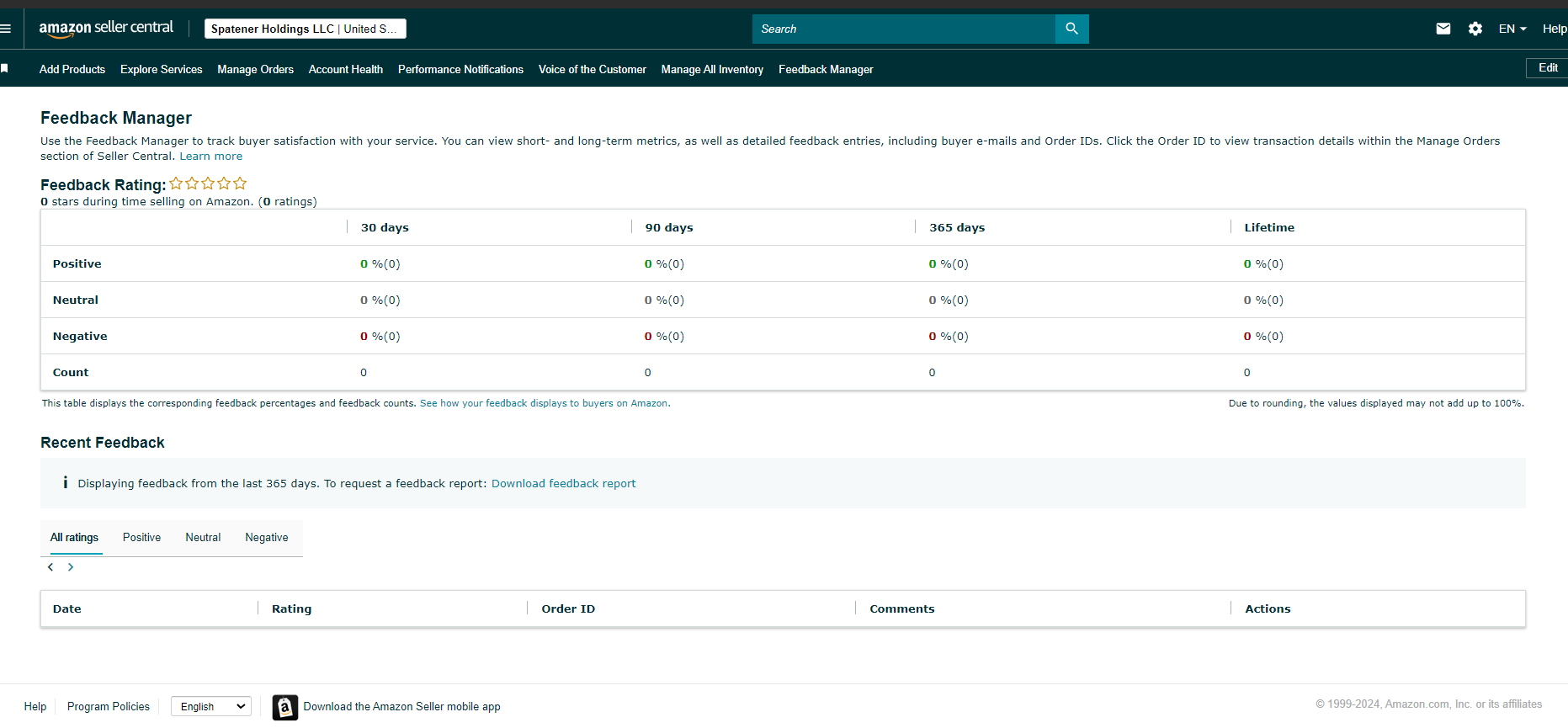Switch to the Positive tab

(x=141, y=537)
